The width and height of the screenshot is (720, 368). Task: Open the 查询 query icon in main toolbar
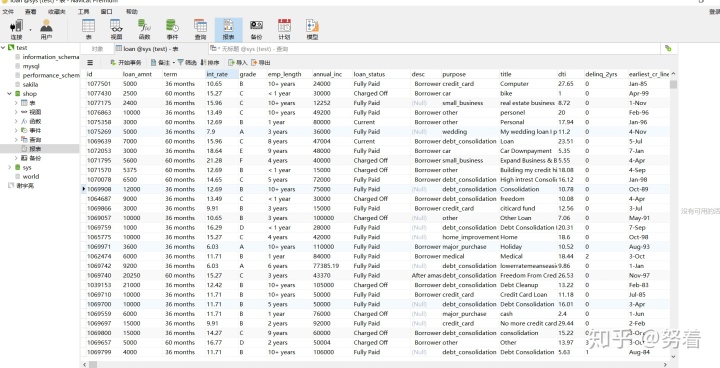[x=200, y=29]
